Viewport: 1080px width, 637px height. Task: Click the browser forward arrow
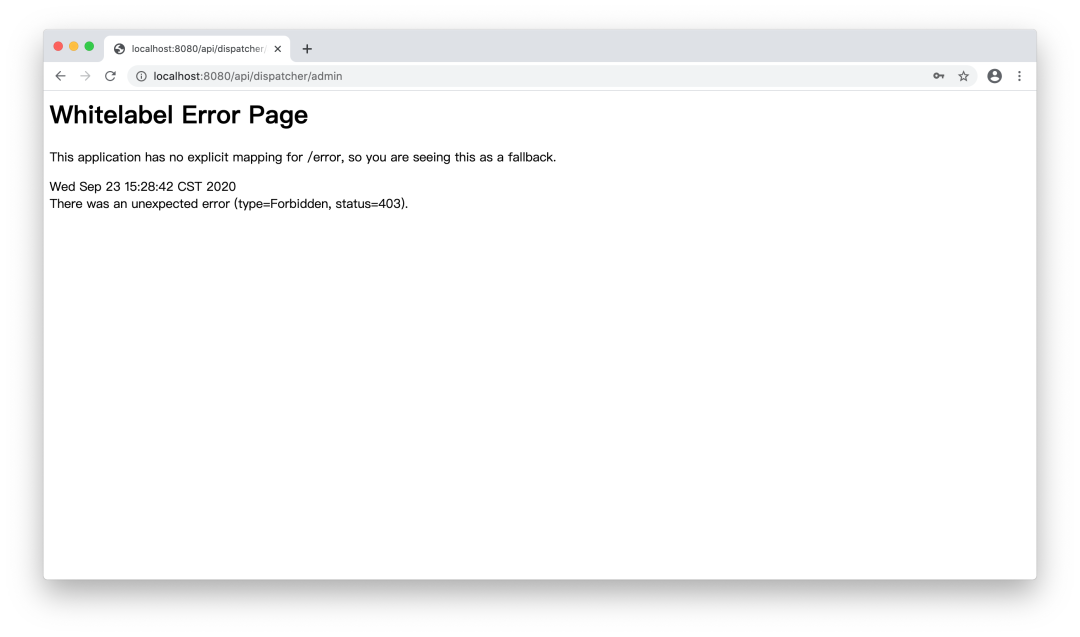(85, 76)
